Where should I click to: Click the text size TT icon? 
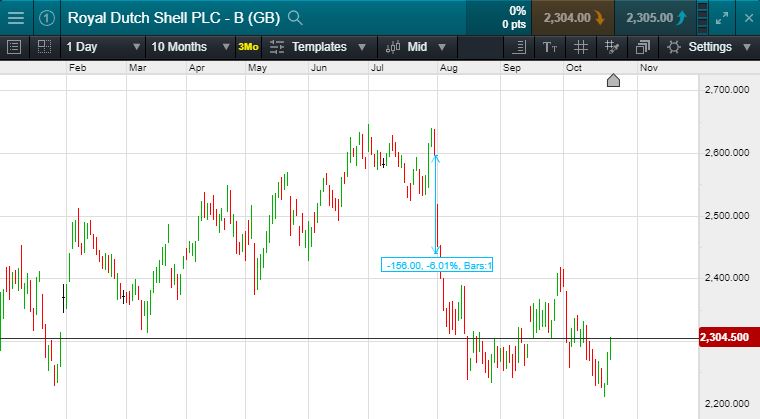click(x=550, y=47)
